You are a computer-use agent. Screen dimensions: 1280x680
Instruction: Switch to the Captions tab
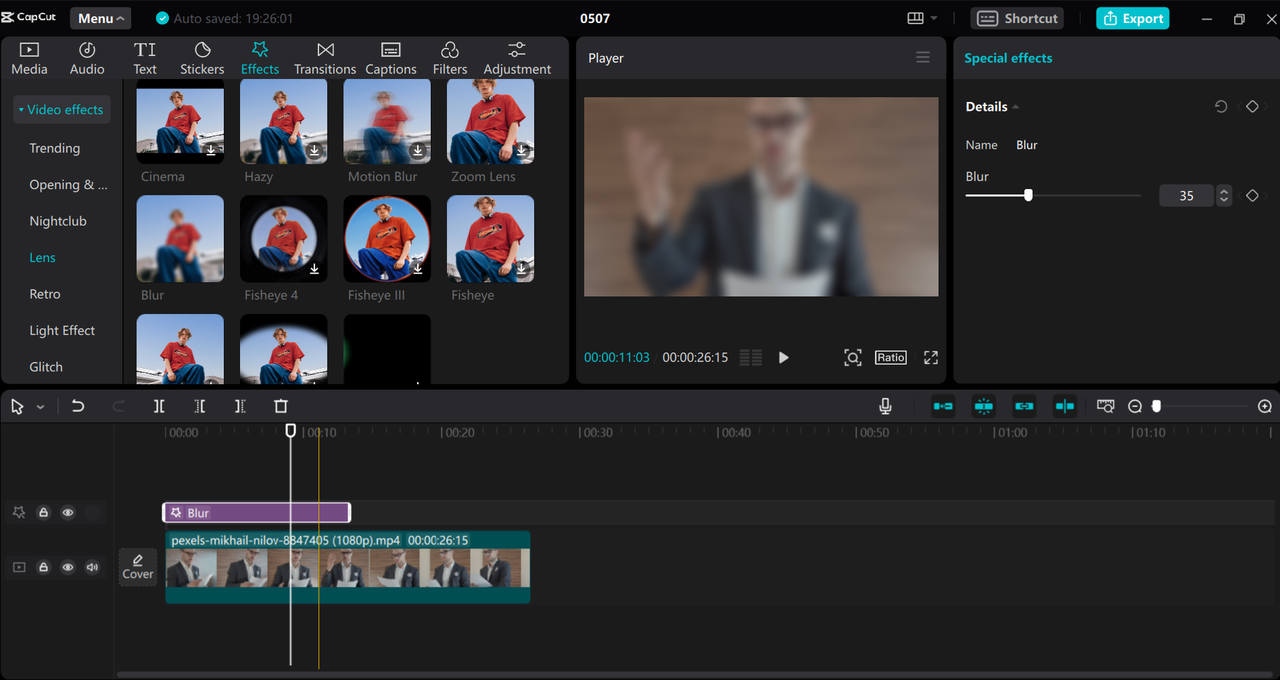(391, 59)
